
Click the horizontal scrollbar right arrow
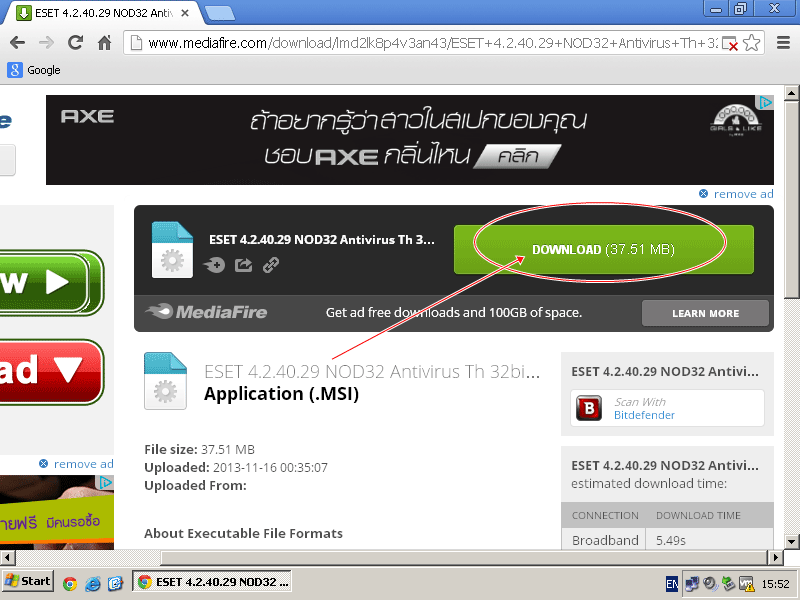(776, 558)
